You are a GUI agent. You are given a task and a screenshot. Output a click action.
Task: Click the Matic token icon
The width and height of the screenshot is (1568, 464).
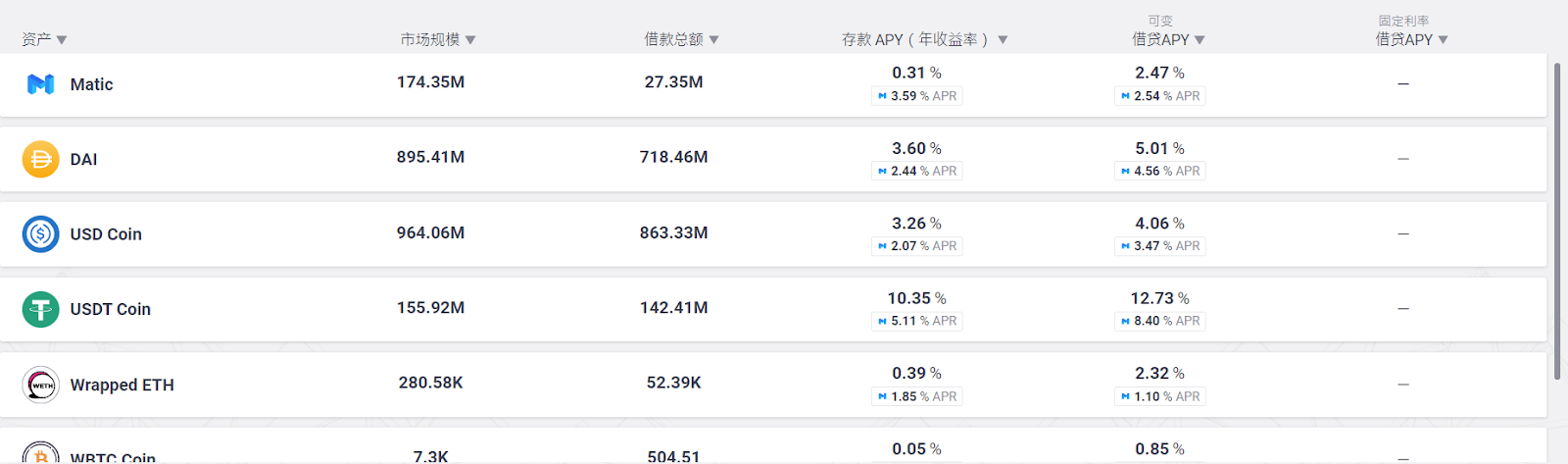point(40,84)
